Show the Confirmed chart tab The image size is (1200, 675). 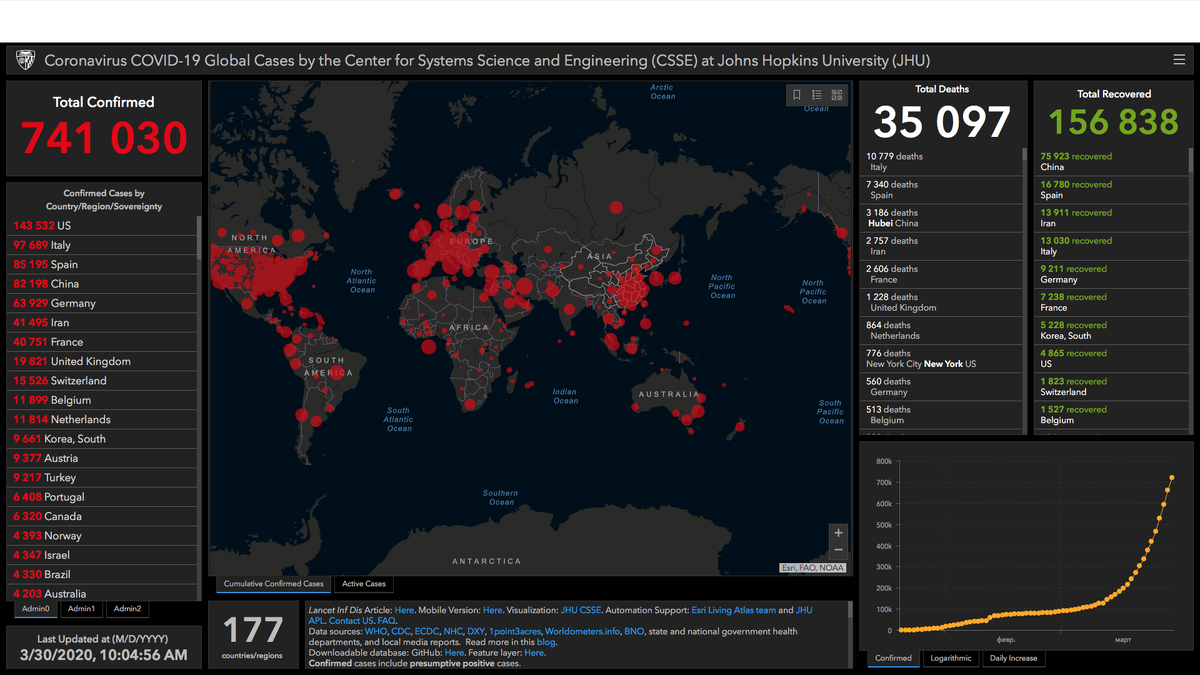pos(893,658)
